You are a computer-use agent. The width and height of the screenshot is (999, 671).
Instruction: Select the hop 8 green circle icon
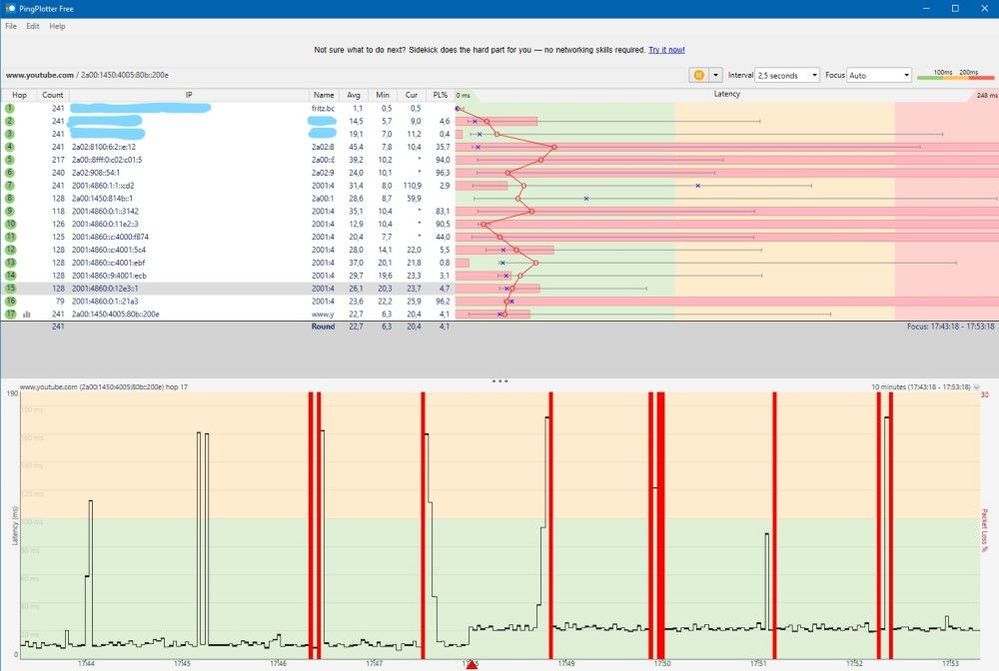tap(10, 198)
